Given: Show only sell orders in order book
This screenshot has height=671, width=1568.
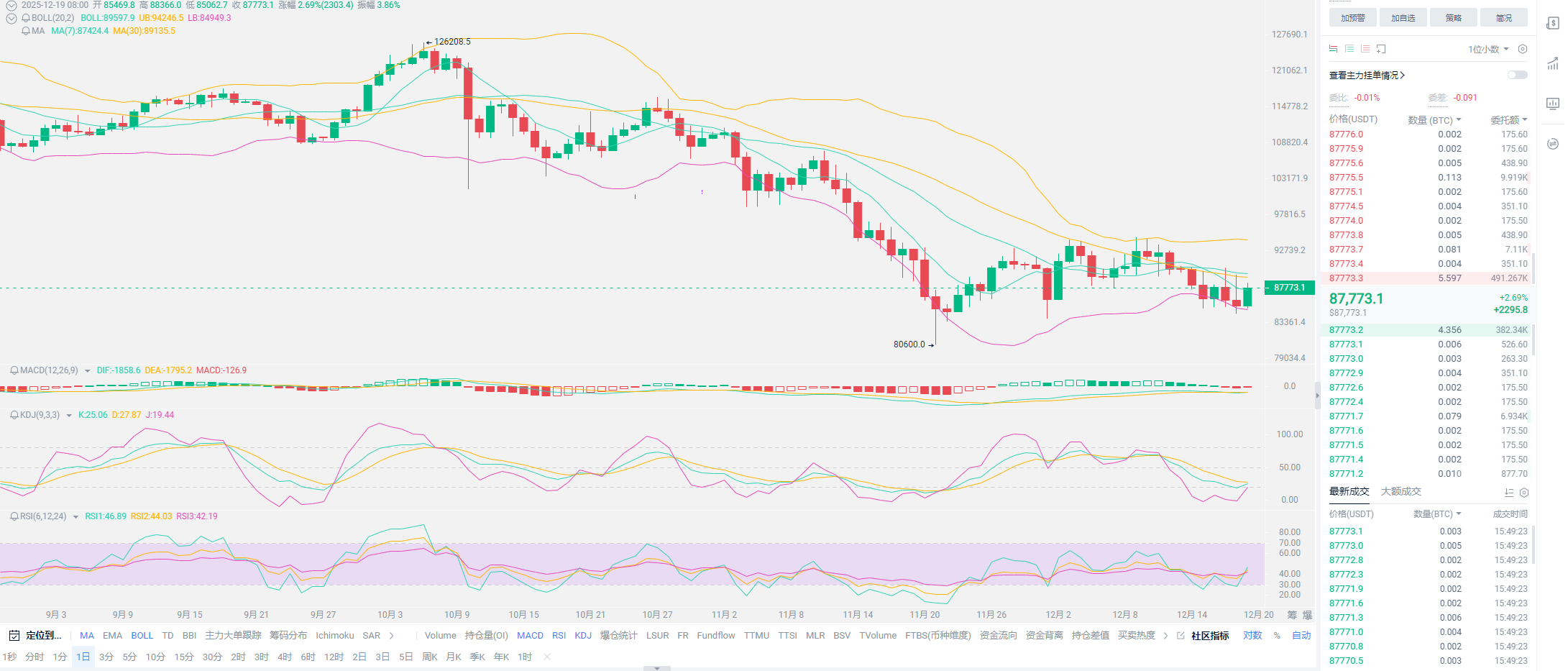Looking at the screenshot, I should pyautogui.click(x=1365, y=49).
